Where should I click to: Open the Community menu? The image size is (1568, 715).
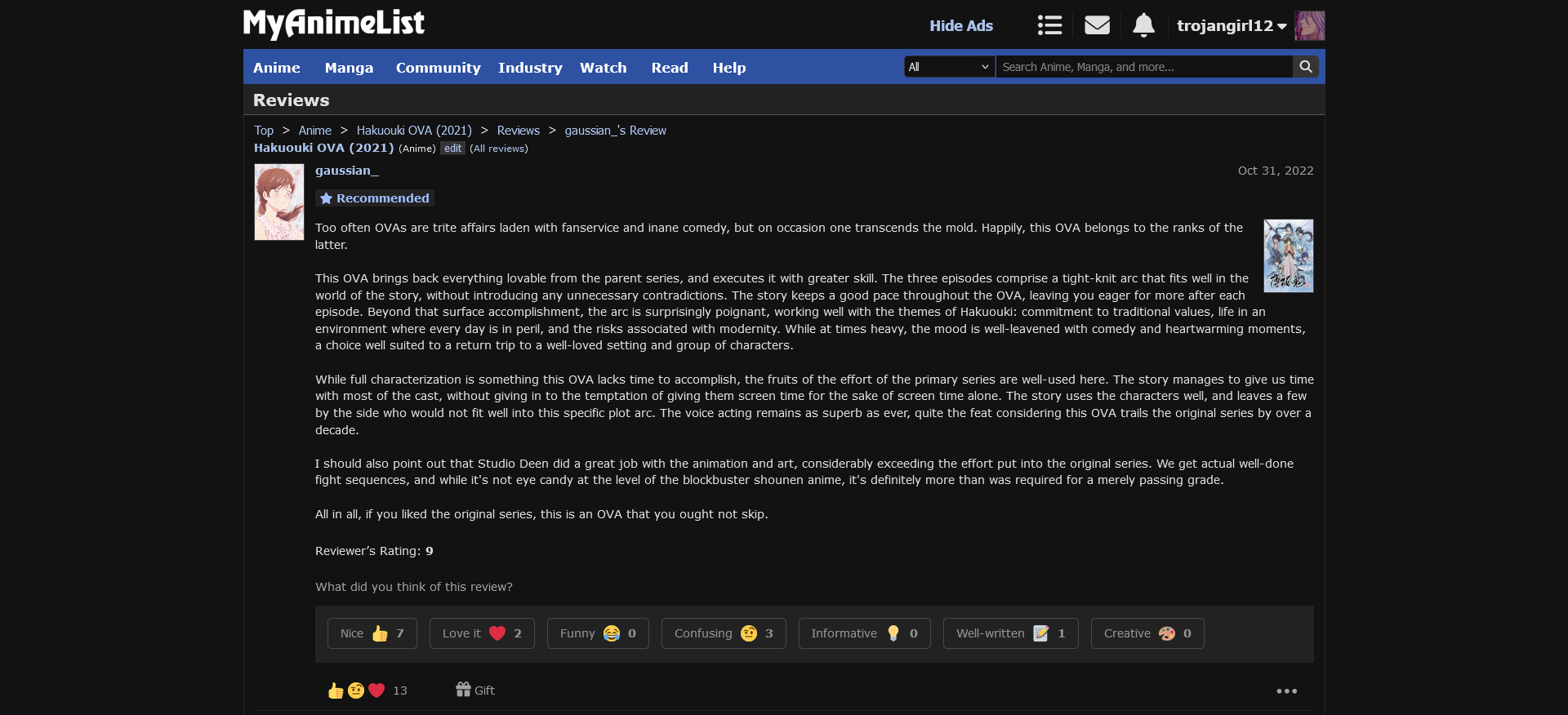click(x=438, y=68)
